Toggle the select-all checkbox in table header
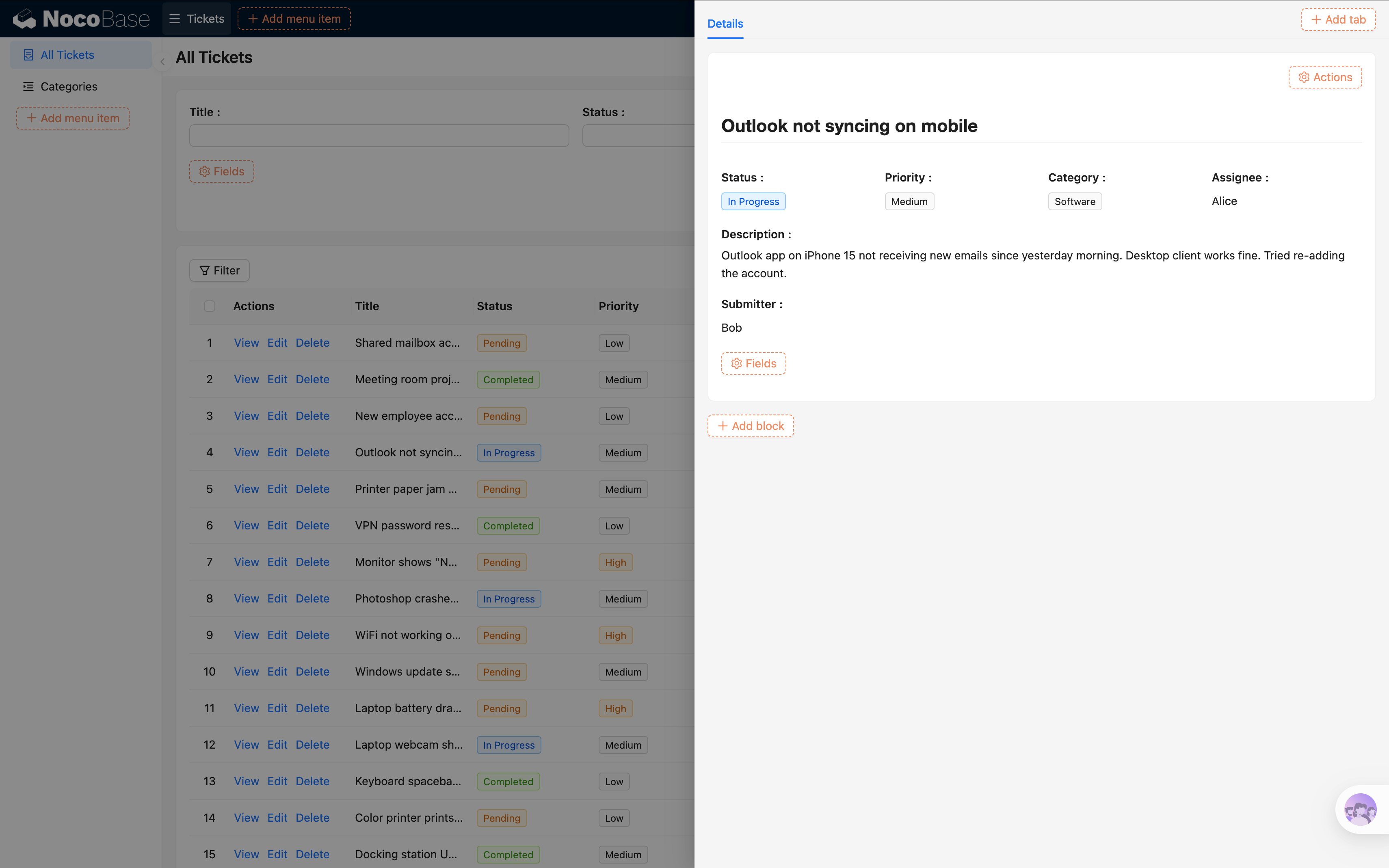This screenshot has height=868, width=1389. pos(210,306)
